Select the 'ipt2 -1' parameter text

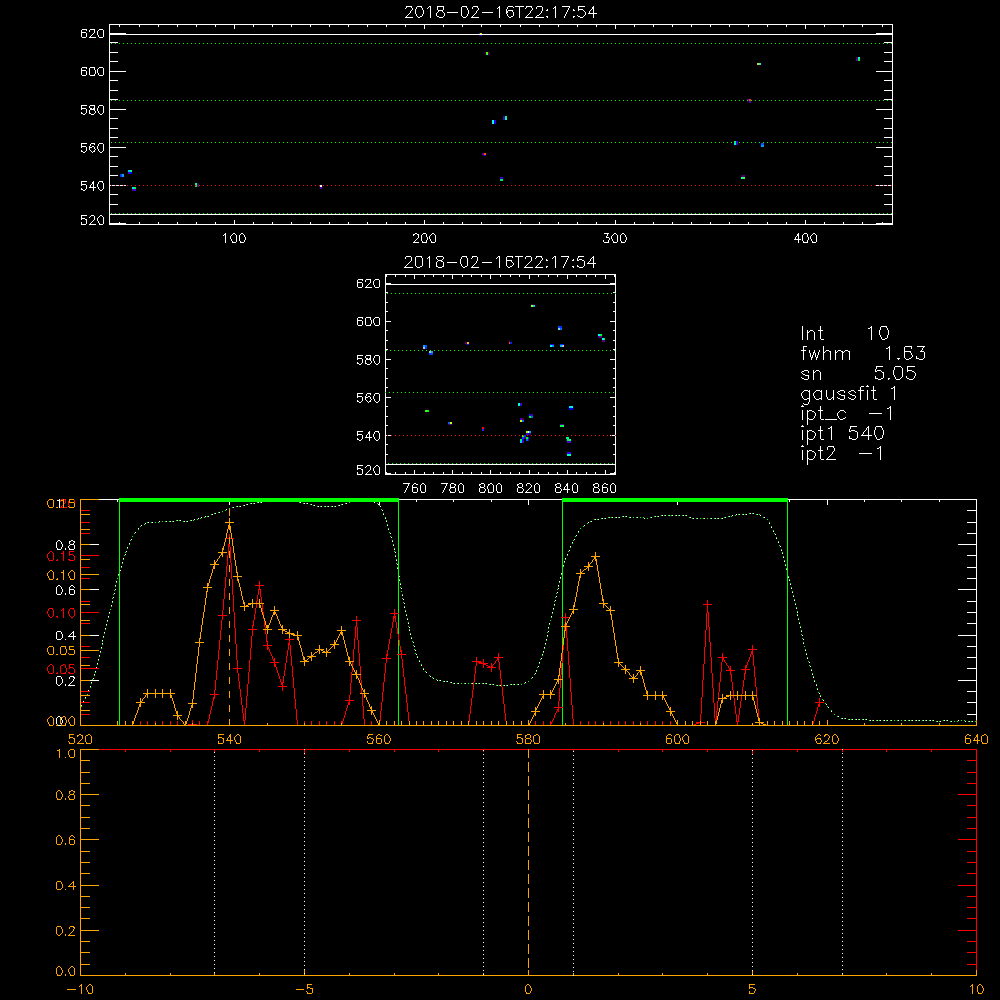[x=842, y=453]
